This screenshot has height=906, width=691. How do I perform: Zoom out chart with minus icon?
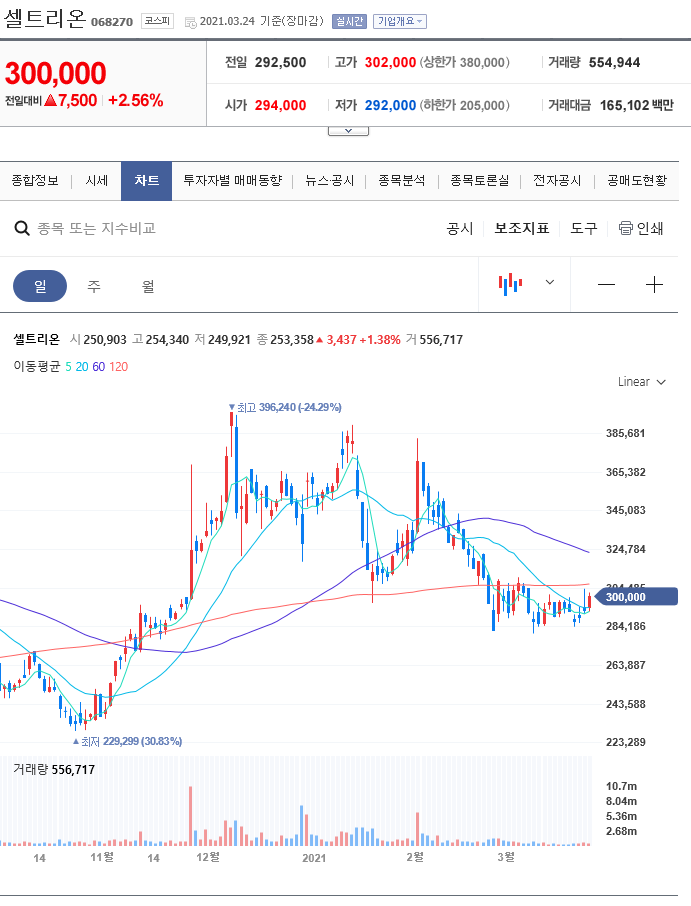coord(606,284)
